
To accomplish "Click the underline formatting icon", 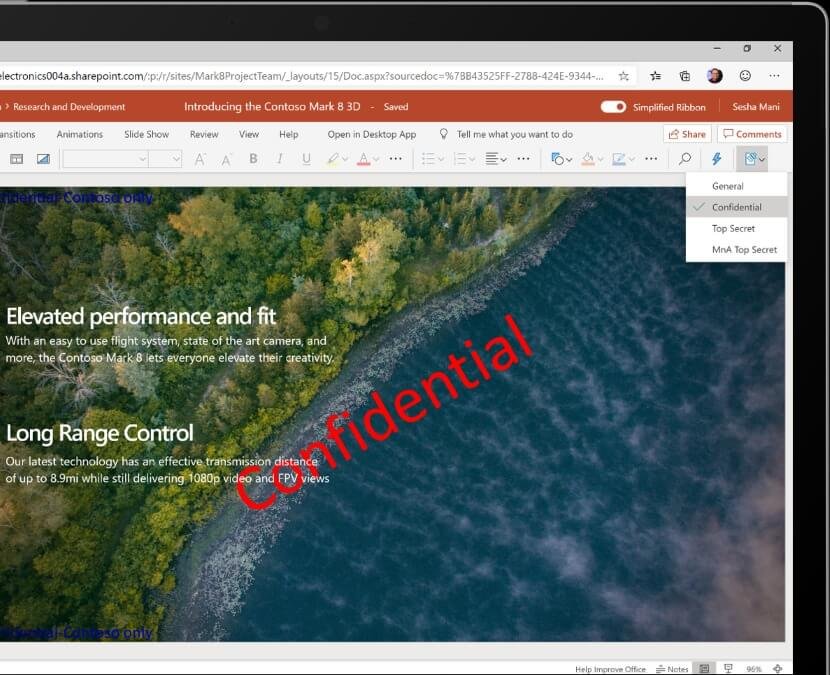I will [x=306, y=159].
